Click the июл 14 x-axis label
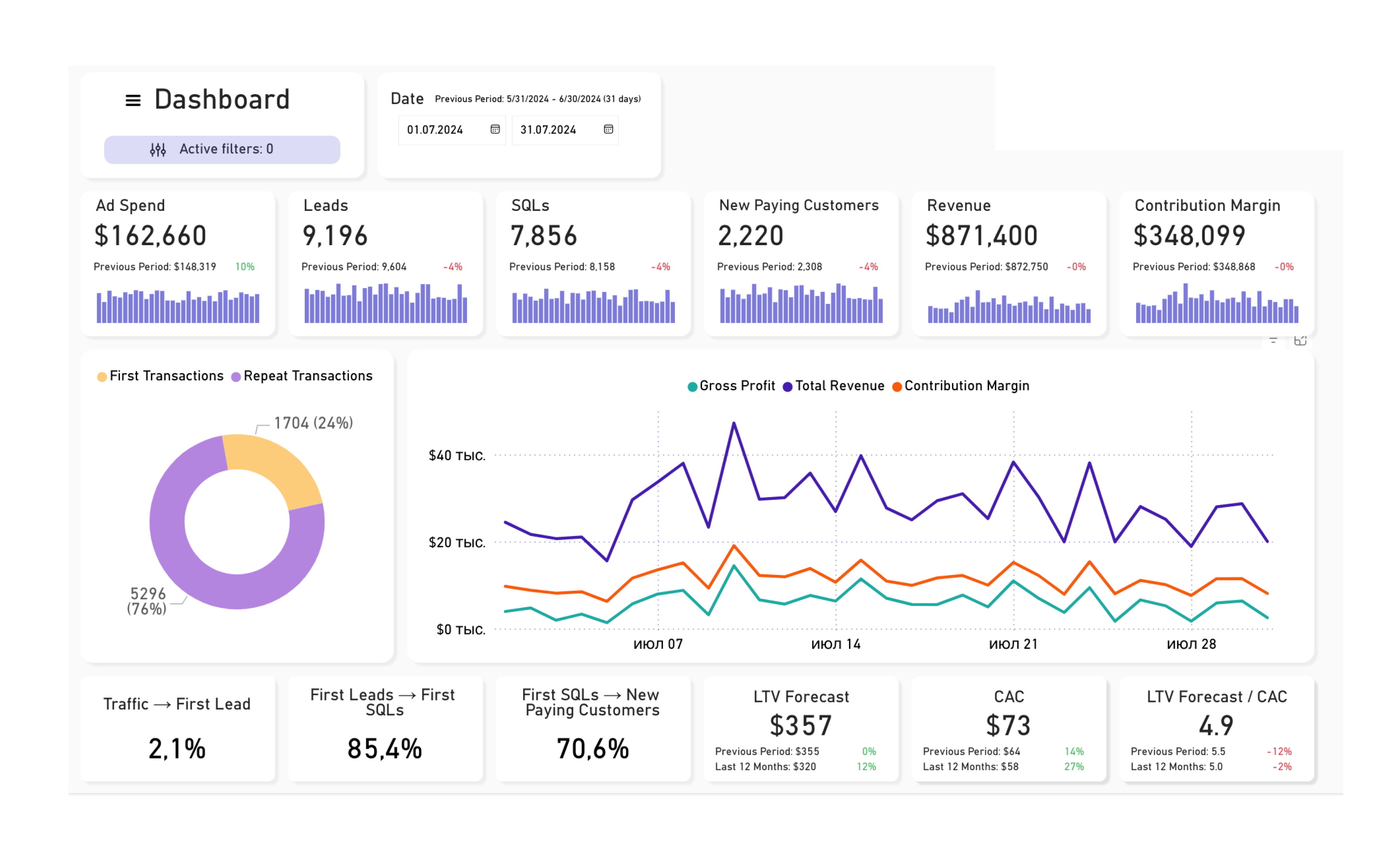 click(836, 645)
